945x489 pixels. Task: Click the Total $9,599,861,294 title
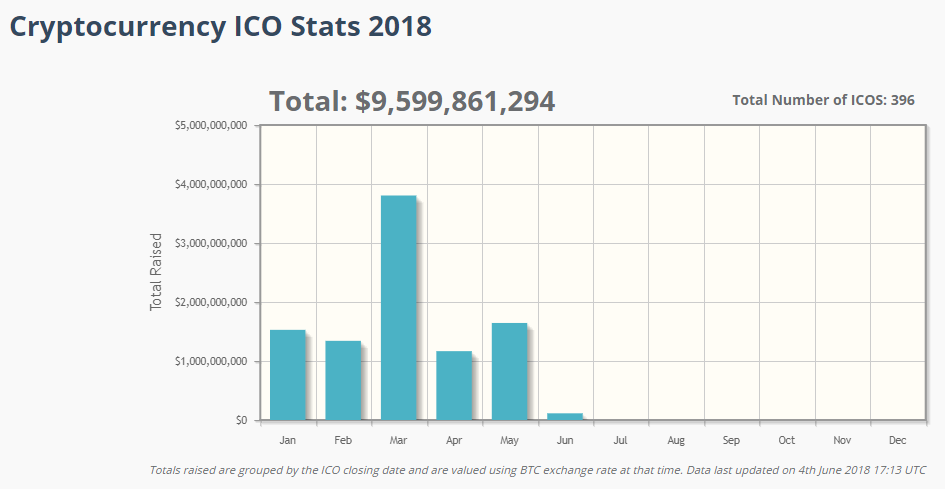coord(412,101)
